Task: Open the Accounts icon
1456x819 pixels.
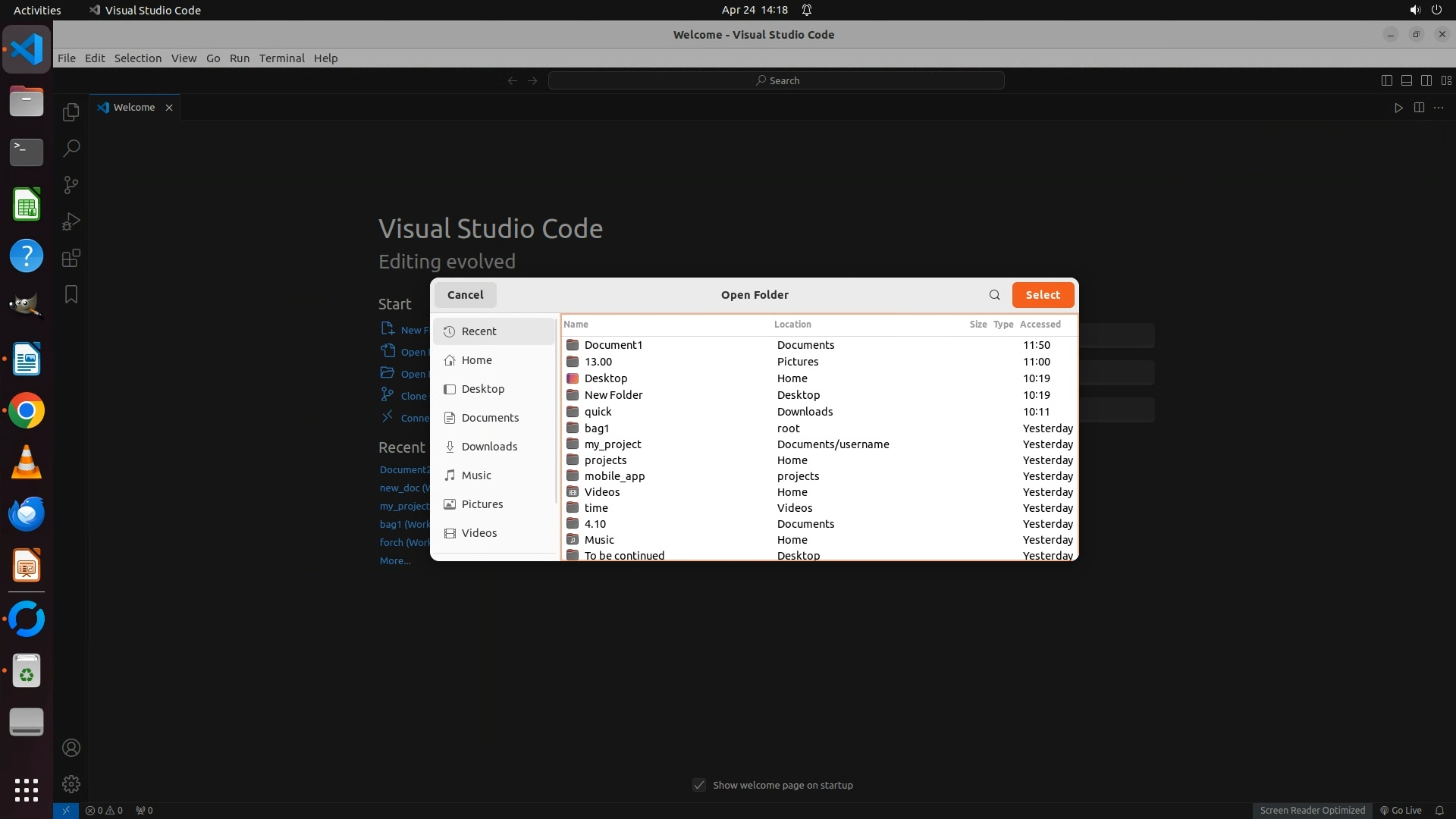Action: click(71, 748)
